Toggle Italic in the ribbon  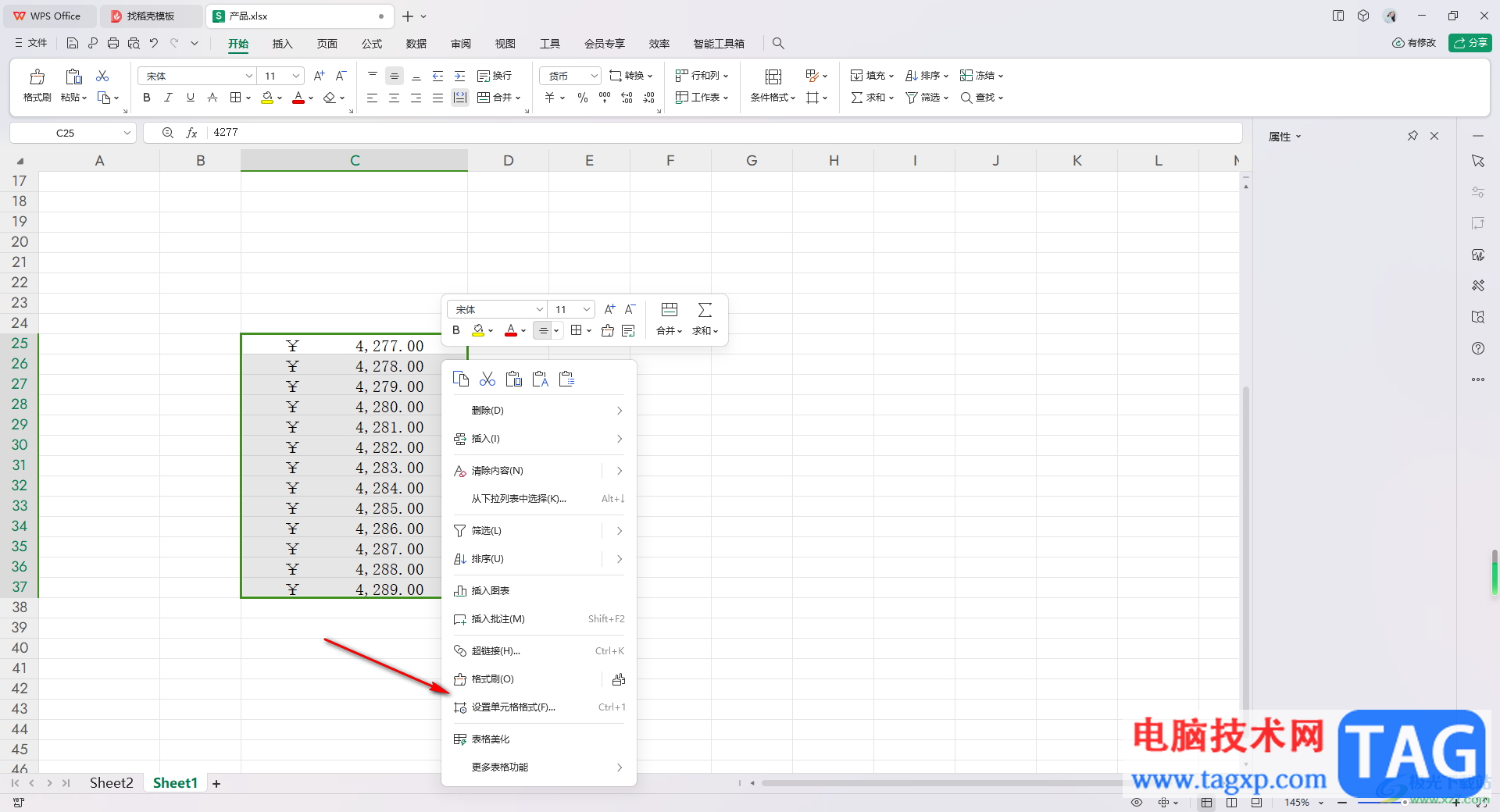168,98
